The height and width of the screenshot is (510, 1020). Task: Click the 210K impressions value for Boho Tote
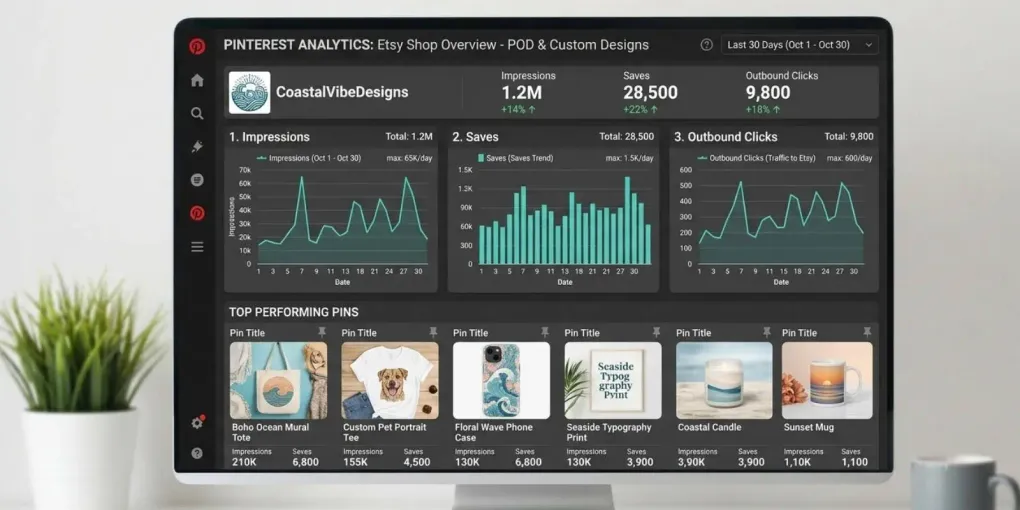pyautogui.click(x=245, y=463)
